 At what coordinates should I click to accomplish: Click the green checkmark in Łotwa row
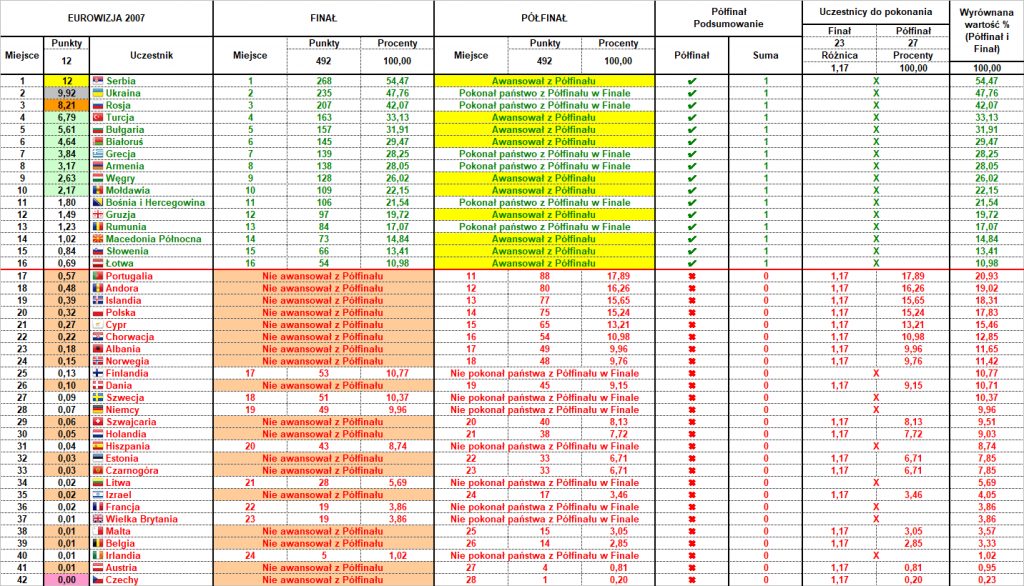coord(692,263)
